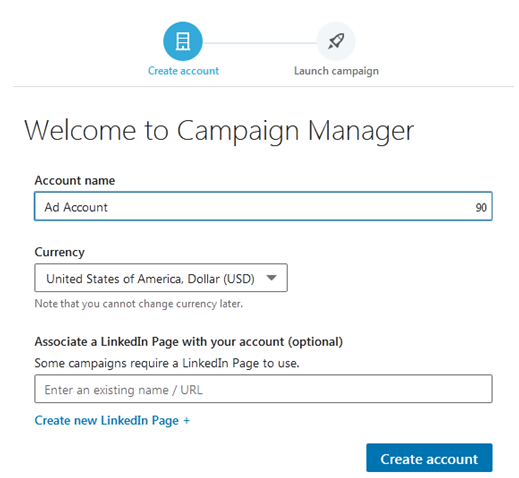Image resolution: width=519 pixels, height=478 pixels.
Task: Click the Account name label
Action: (75, 180)
